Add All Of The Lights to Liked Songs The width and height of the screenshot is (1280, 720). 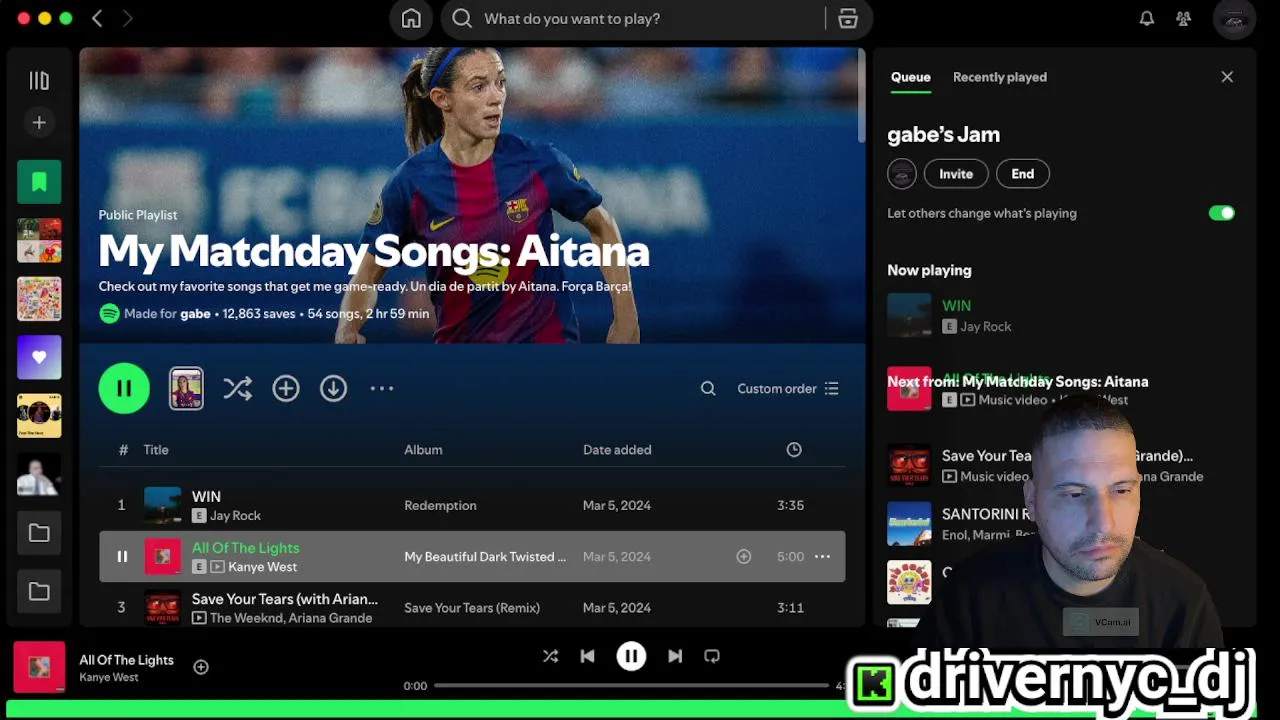tap(744, 557)
